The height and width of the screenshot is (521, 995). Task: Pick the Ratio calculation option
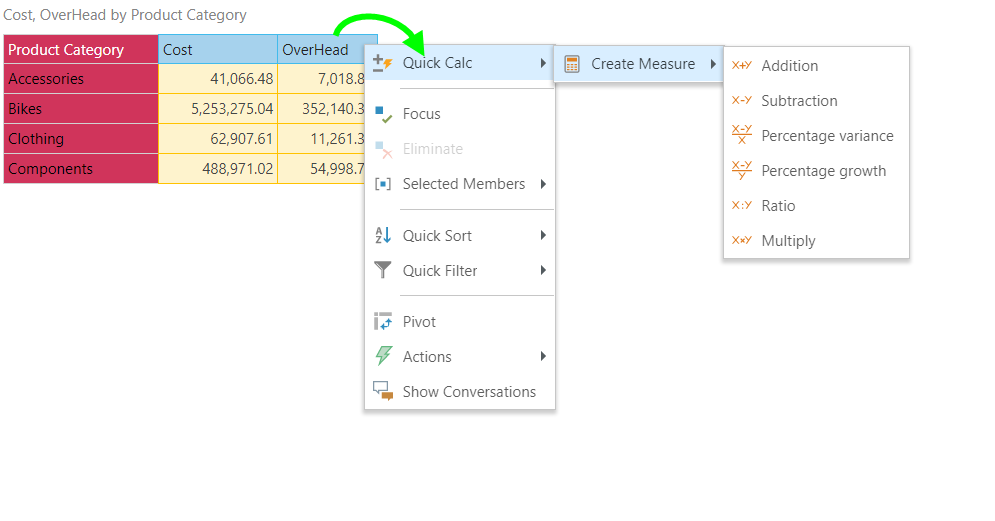tap(778, 206)
